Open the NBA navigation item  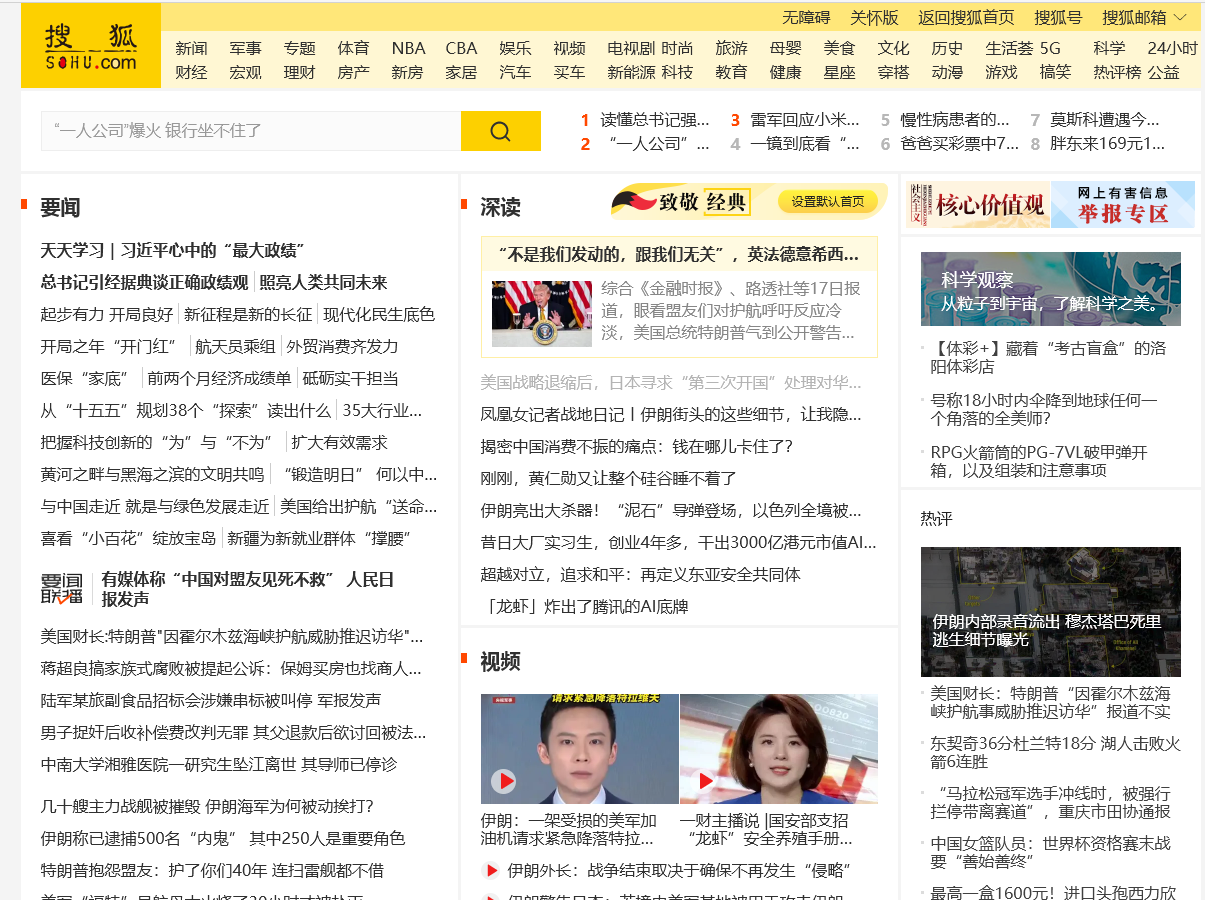click(408, 48)
